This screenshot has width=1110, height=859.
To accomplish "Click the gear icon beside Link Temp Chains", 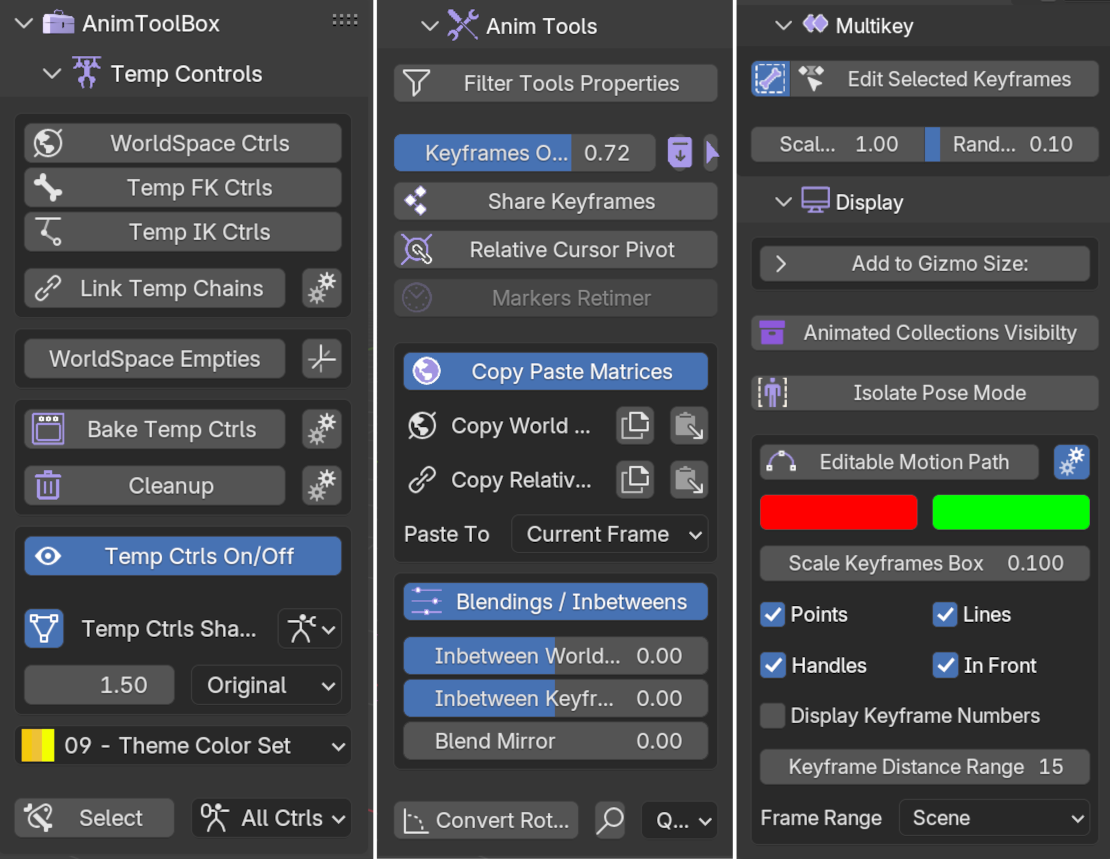I will [x=322, y=288].
